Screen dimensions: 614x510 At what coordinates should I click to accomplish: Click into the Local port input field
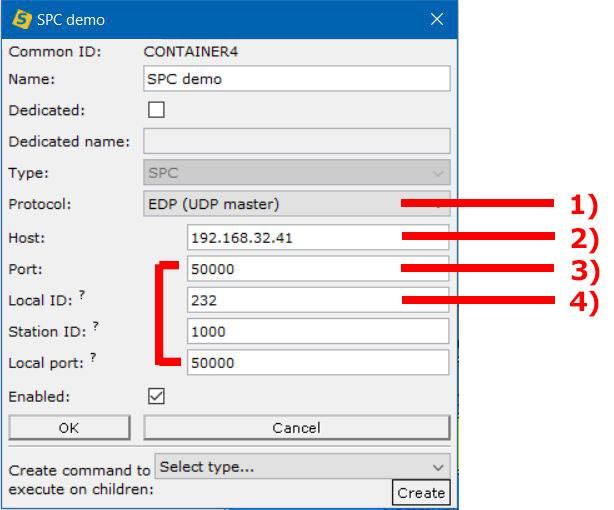pos(318,362)
